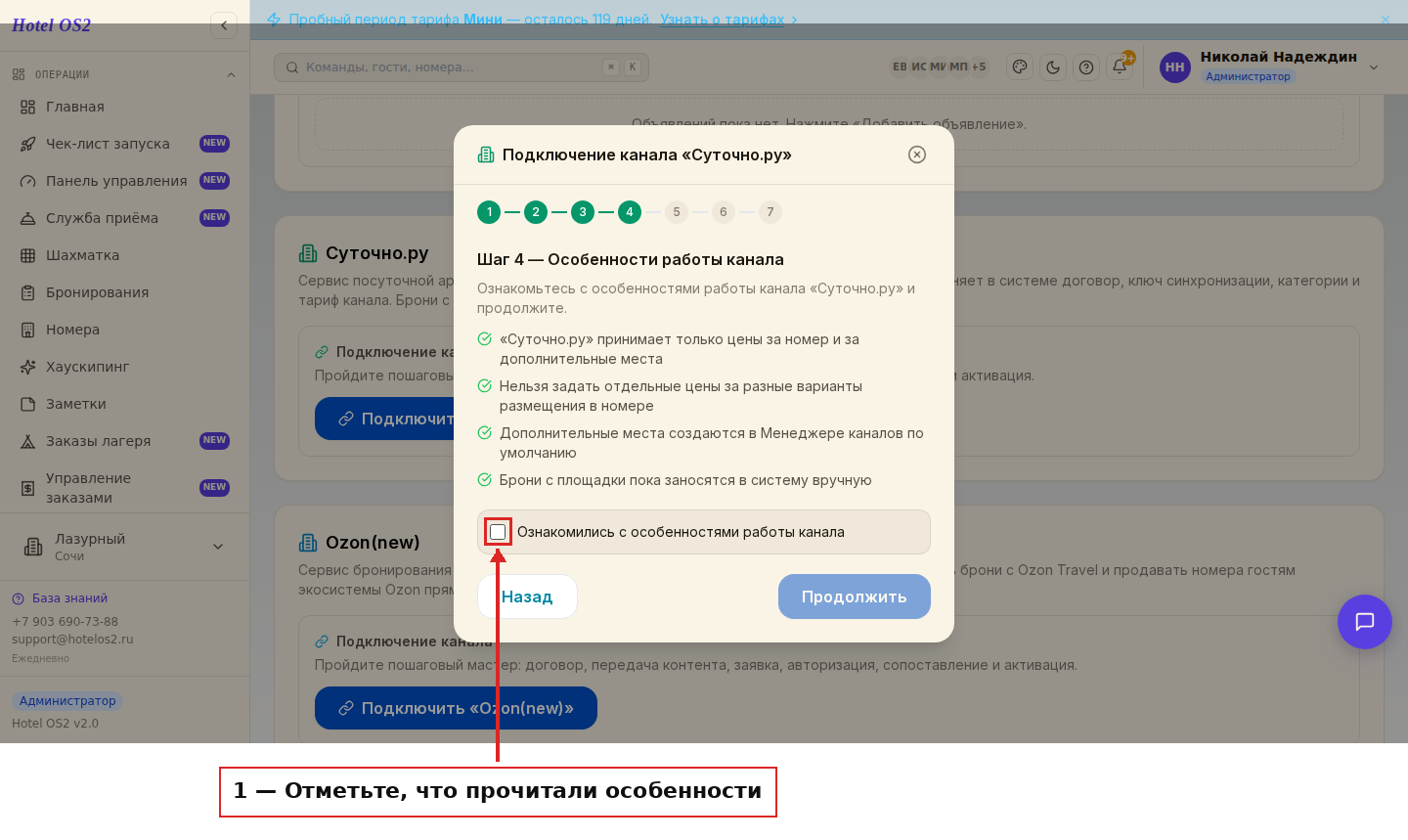Click the Ozon(new) section building icon

(308, 543)
